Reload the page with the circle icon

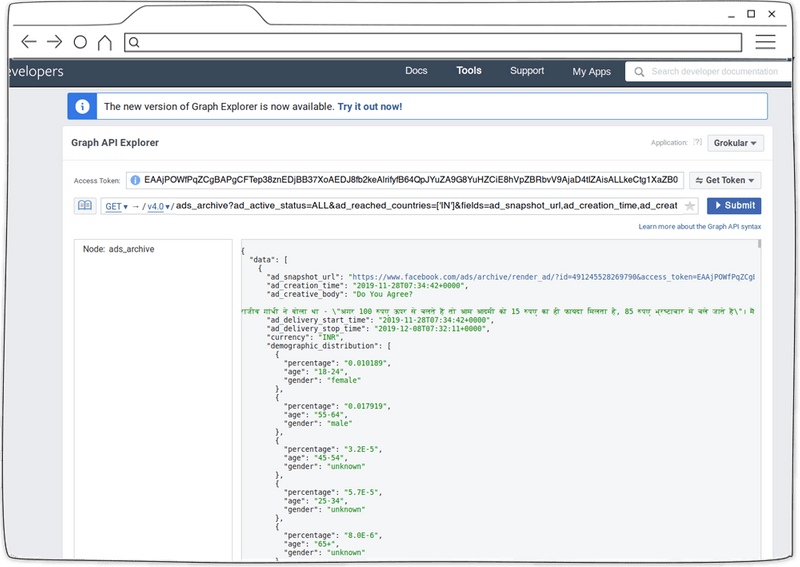80,42
